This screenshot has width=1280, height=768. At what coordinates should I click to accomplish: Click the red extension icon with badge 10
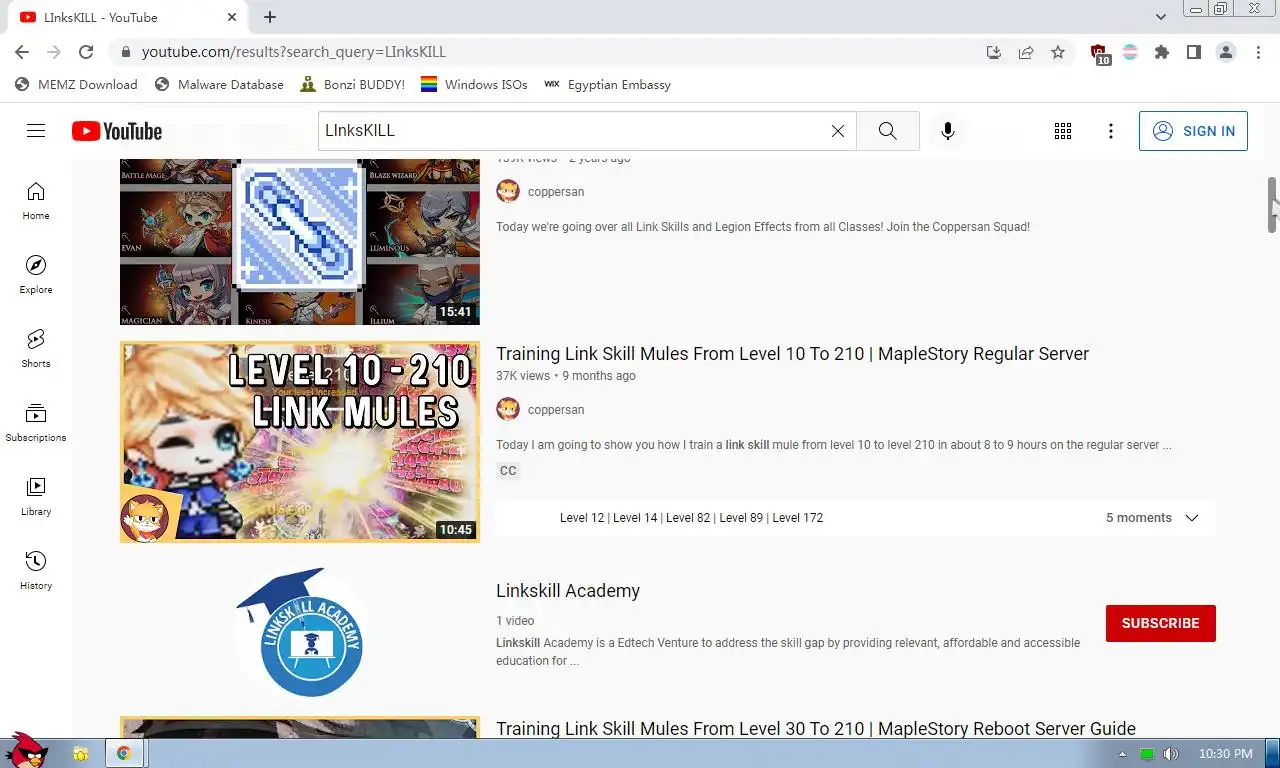click(x=1099, y=53)
